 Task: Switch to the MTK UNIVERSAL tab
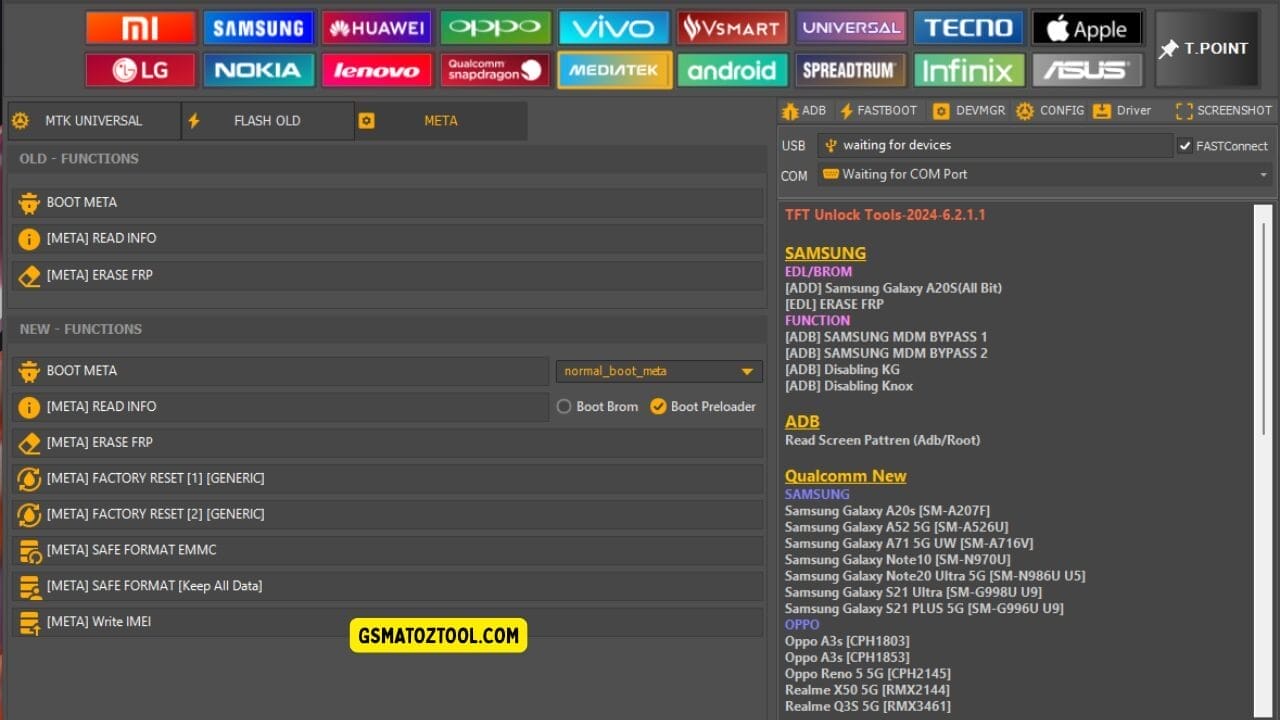tap(93, 120)
